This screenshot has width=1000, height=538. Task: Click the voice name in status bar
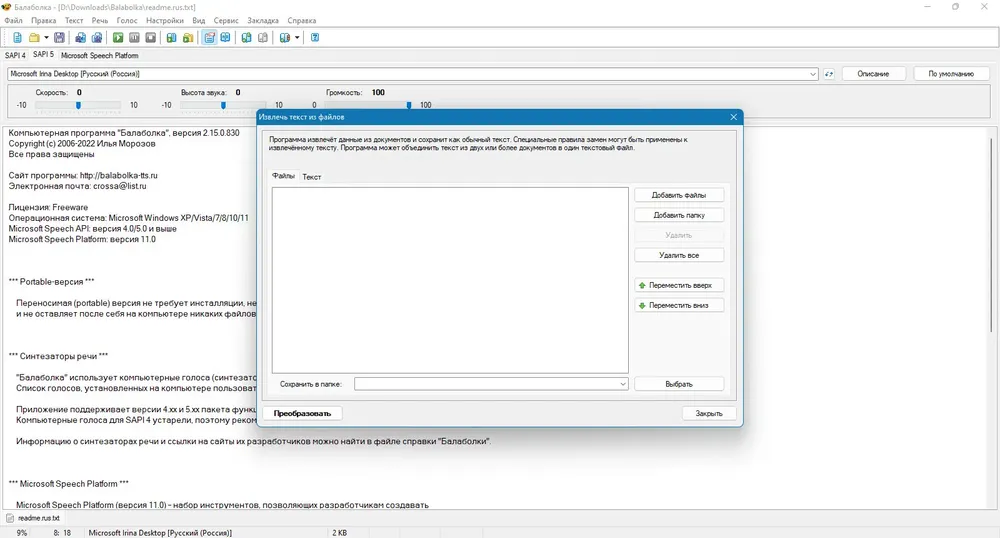(160, 533)
